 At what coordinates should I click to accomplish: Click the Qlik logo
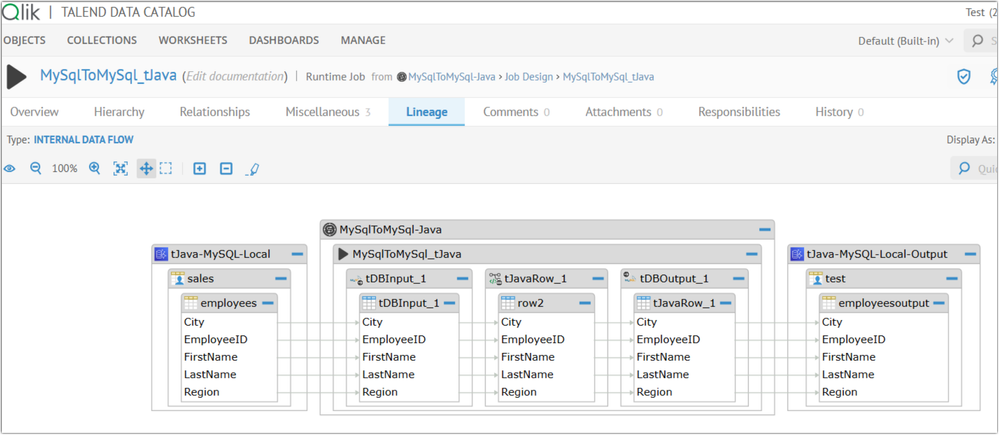21,12
